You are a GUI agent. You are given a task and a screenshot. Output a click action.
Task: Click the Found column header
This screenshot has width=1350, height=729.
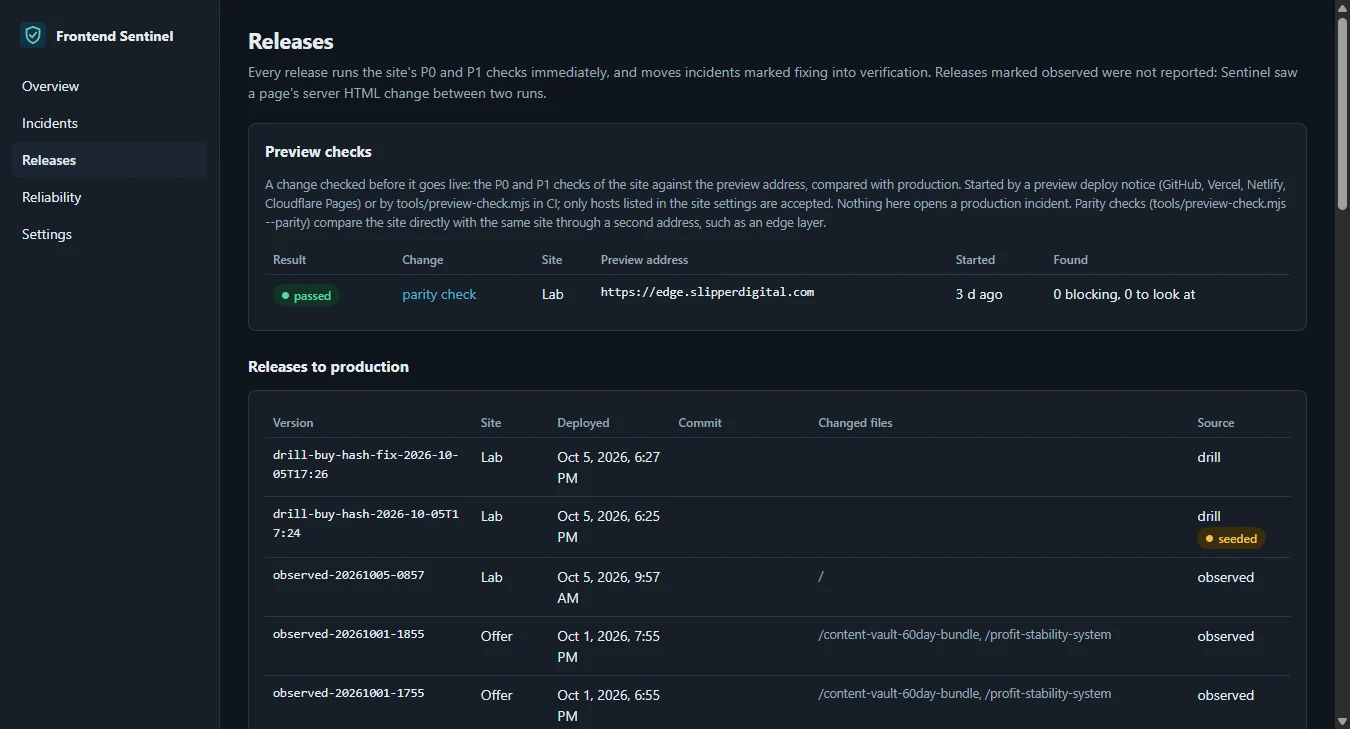click(x=1070, y=260)
